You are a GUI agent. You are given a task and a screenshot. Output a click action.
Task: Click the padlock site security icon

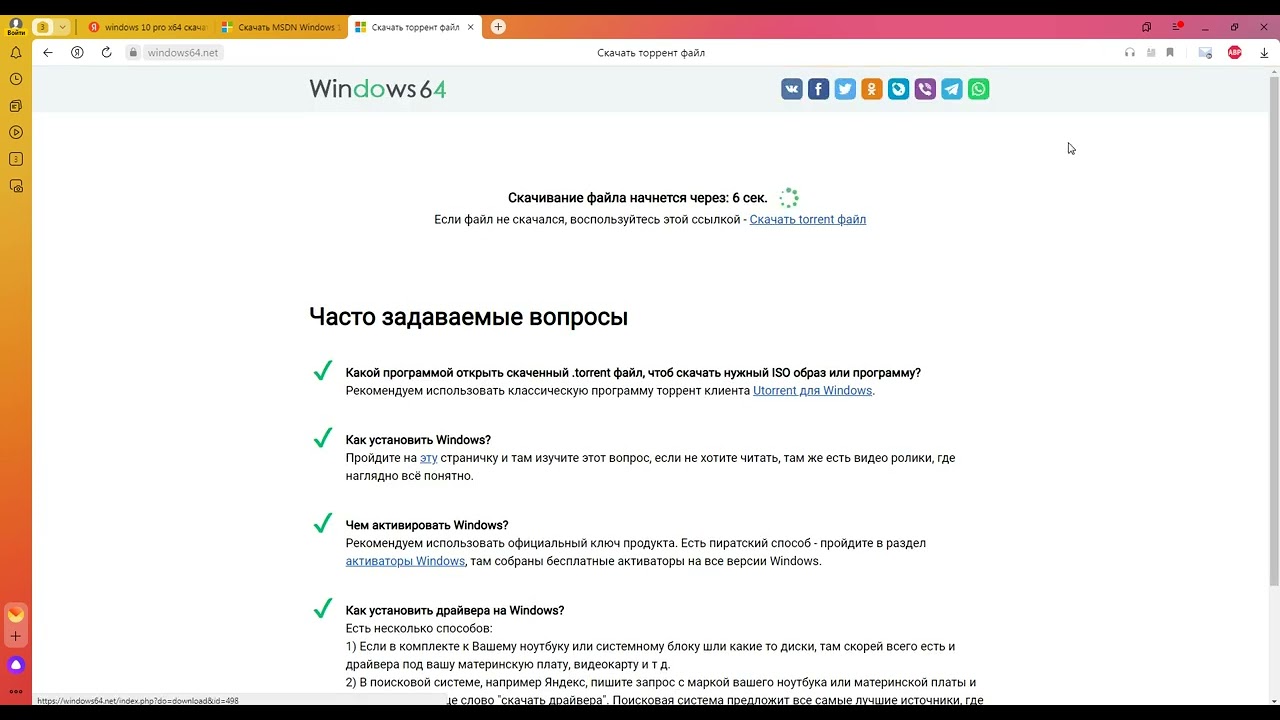pyautogui.click(x=132, y=53)
